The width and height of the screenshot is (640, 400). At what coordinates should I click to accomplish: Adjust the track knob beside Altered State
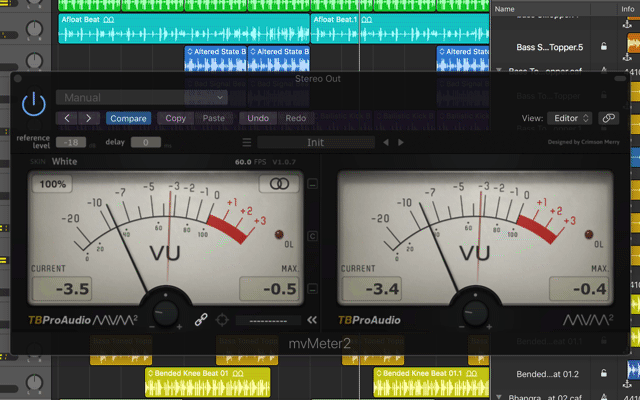(34, 60)
